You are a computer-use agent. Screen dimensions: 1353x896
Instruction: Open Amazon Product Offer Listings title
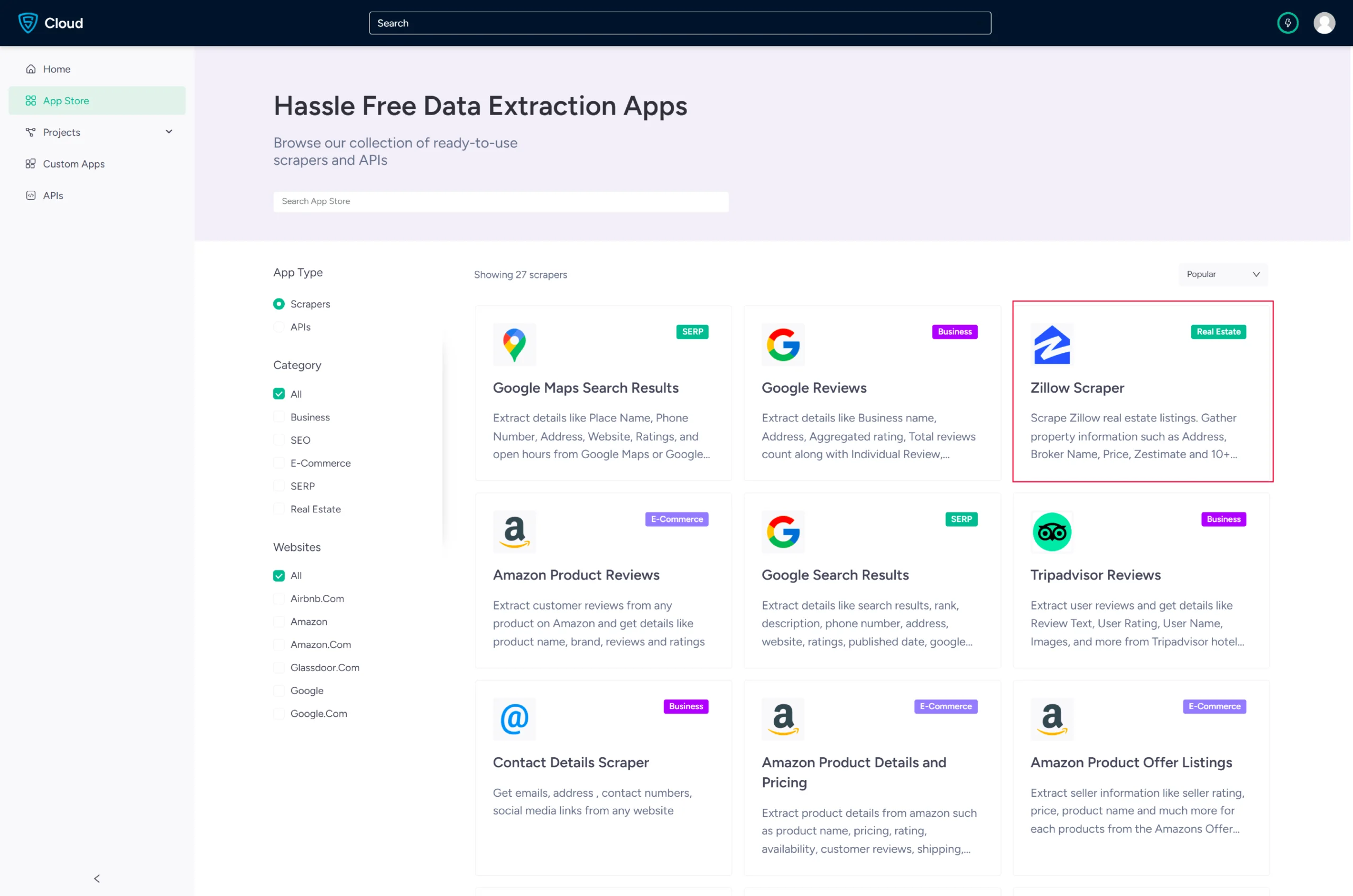pyautogui.click(x=1131, y=762)
